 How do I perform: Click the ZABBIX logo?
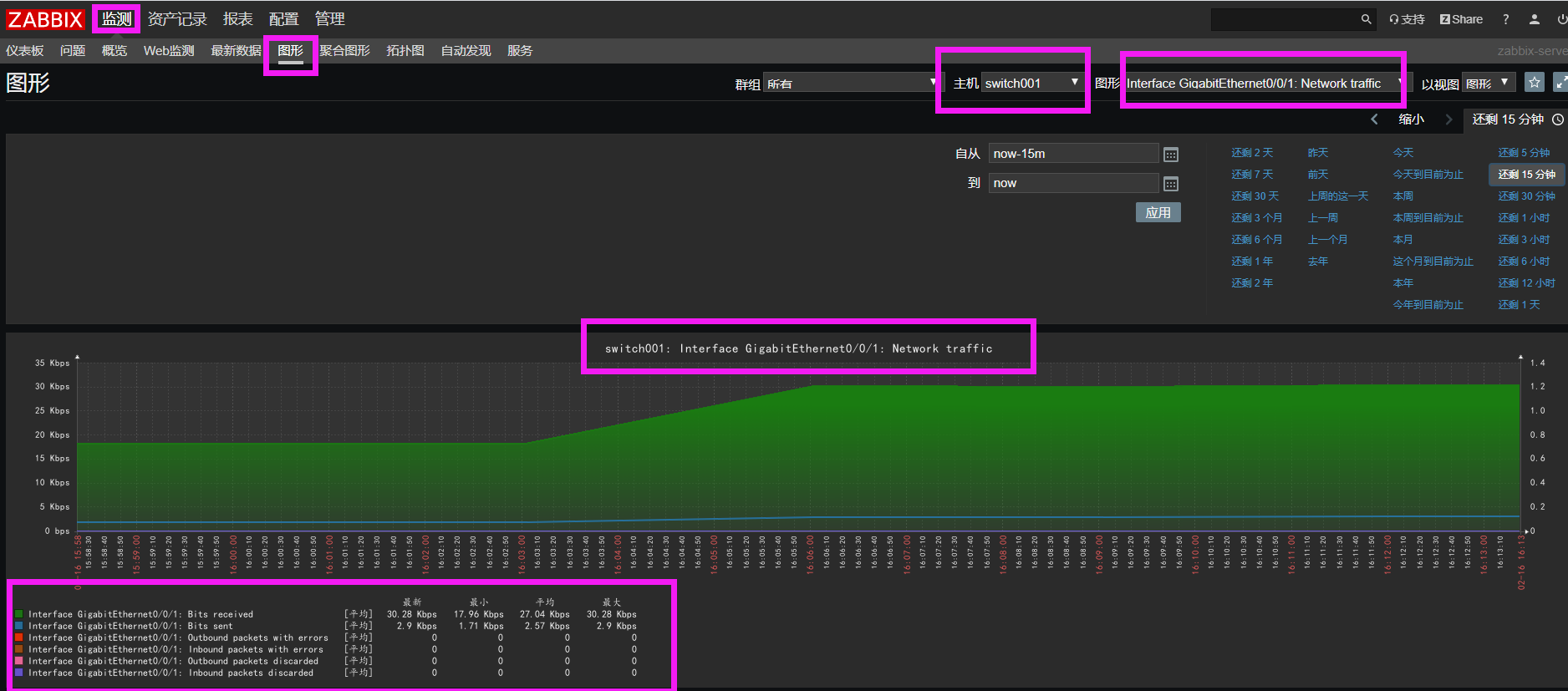(45, 19)
